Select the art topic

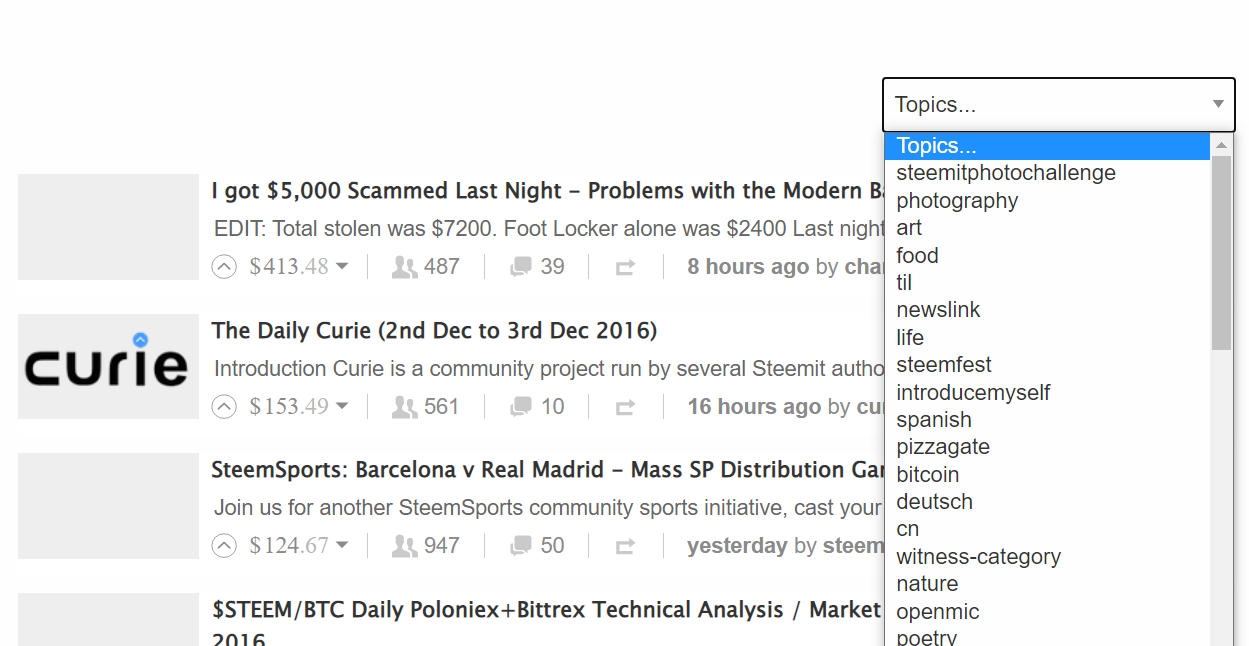click(x=1047, y=228)
